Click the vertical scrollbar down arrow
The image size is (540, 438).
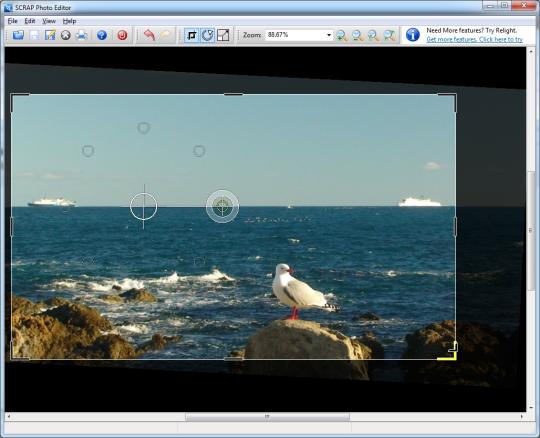tap(531, 407)
